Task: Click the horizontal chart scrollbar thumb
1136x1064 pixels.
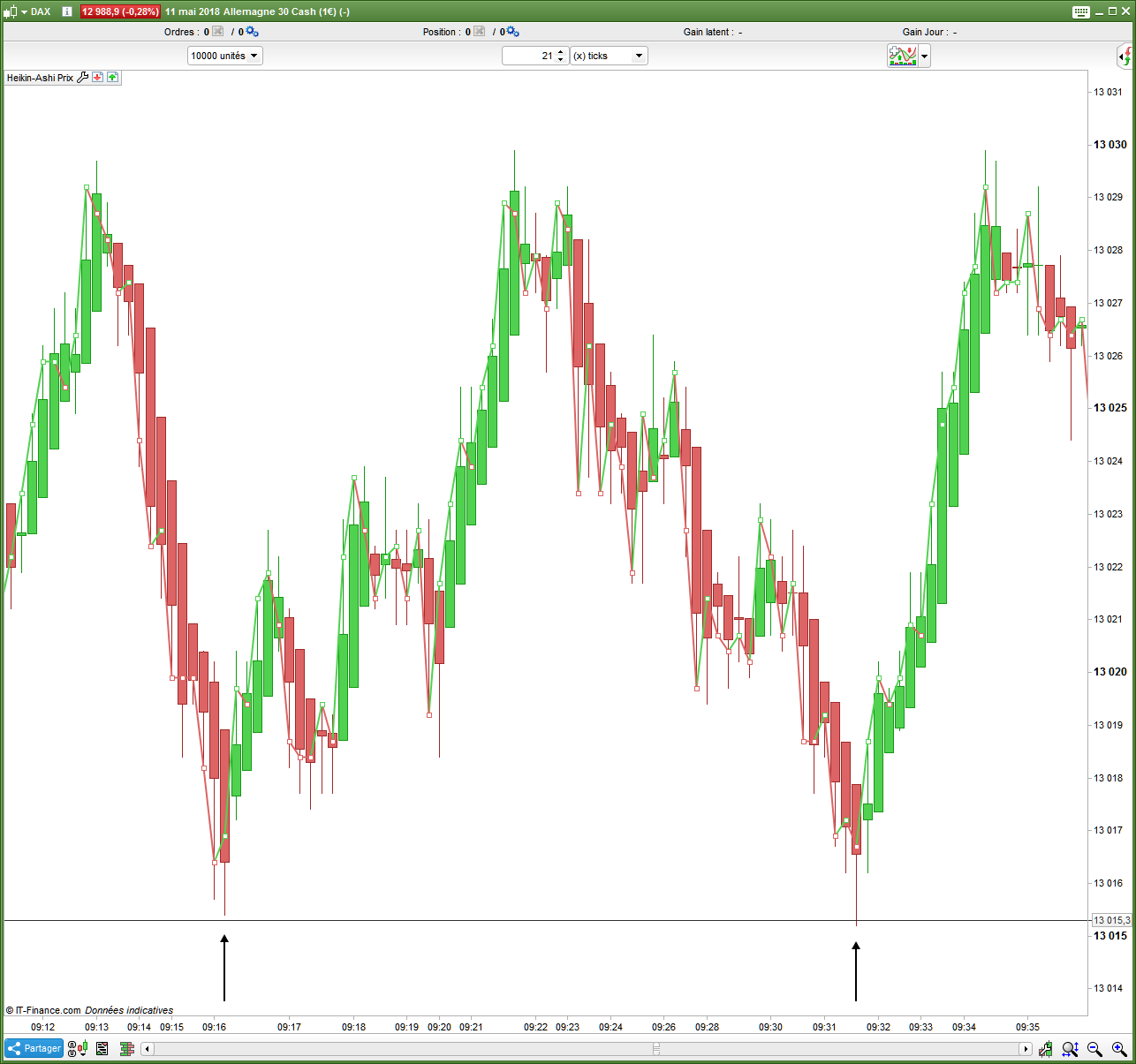Action: pos(656,1049)
